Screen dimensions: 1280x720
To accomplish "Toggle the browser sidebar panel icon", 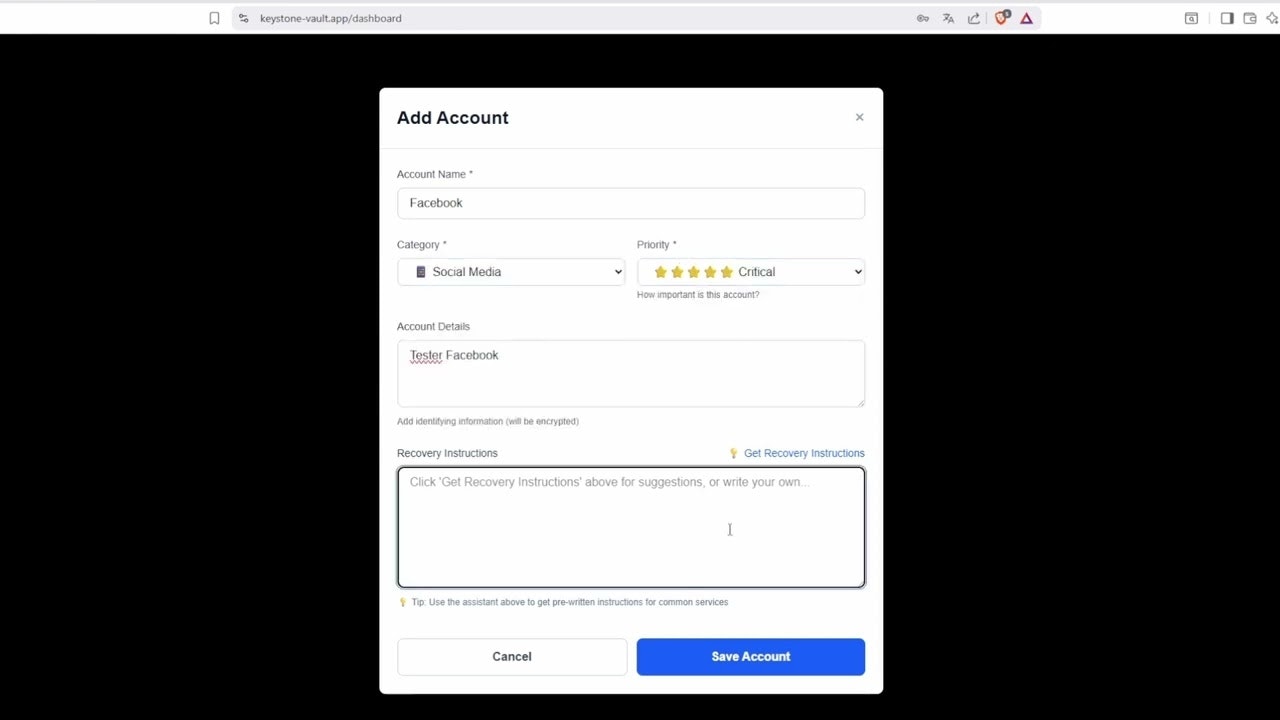I will click(x=1227, y=18).
